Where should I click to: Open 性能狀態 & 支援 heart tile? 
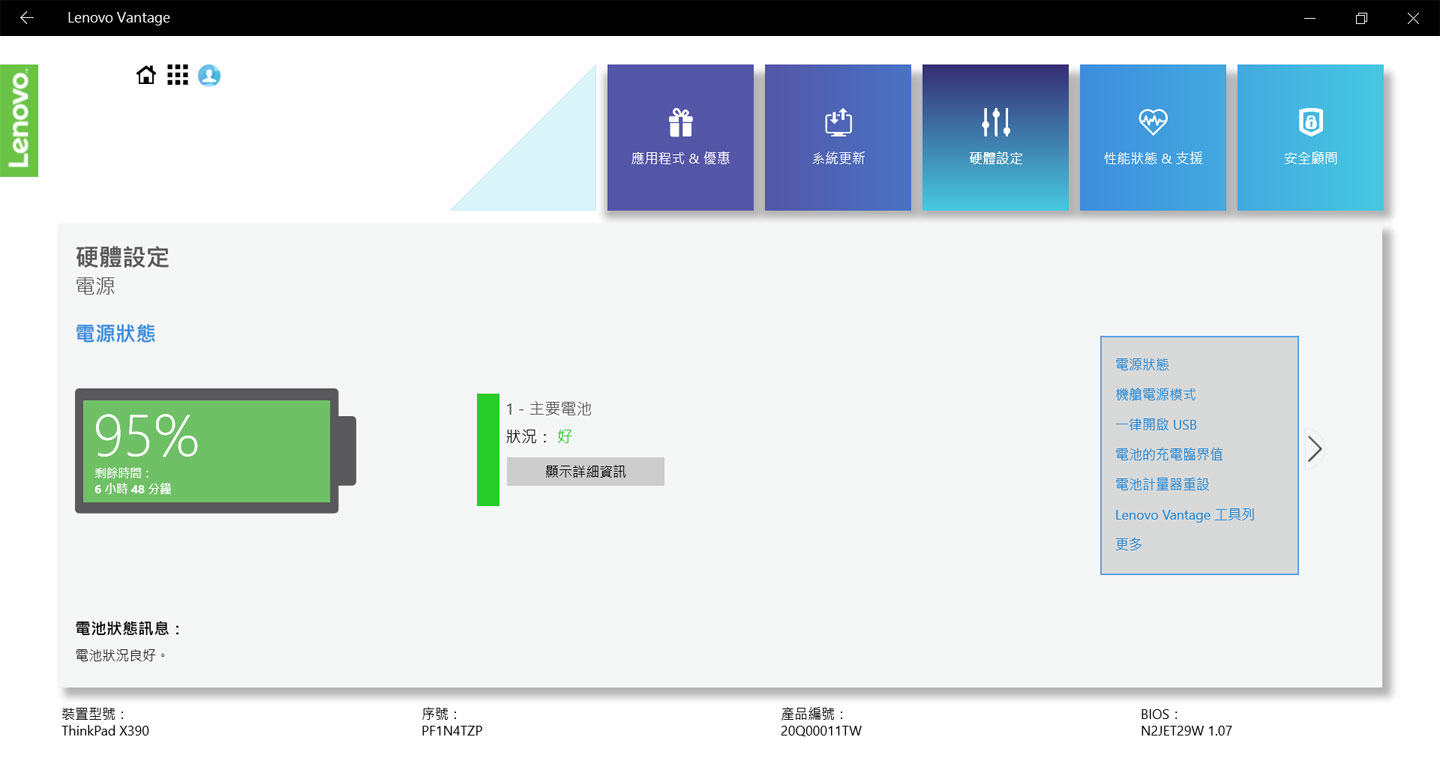pos(1153,138)
